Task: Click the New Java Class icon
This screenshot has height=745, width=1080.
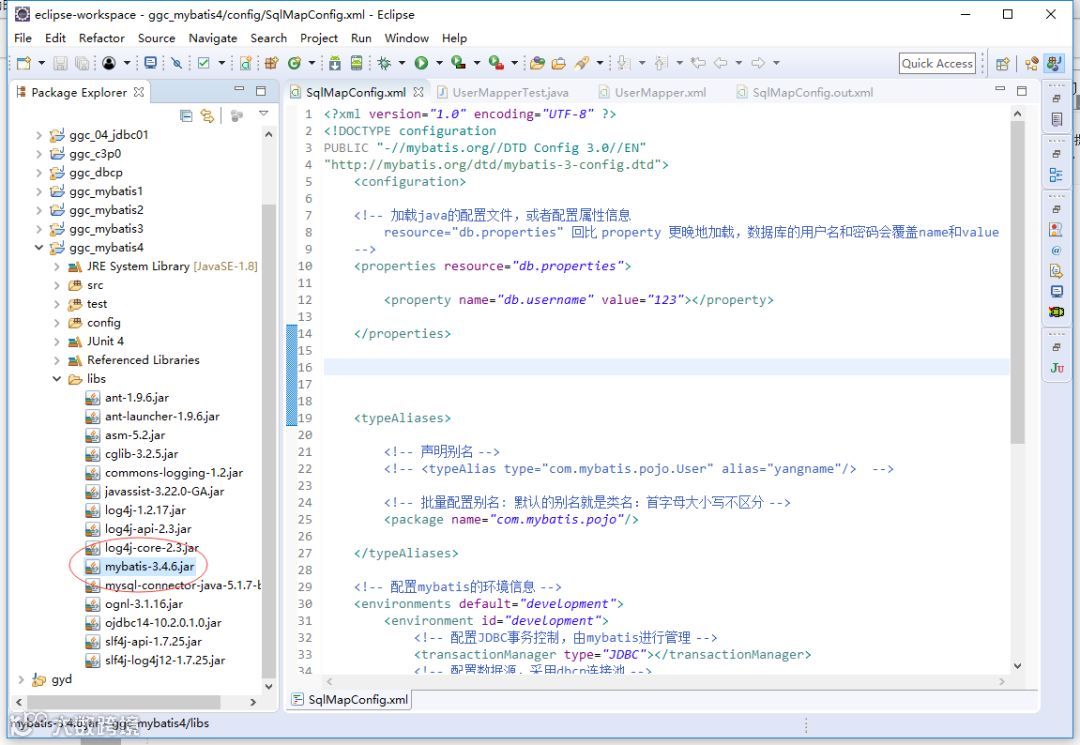Action: (296, 63)
